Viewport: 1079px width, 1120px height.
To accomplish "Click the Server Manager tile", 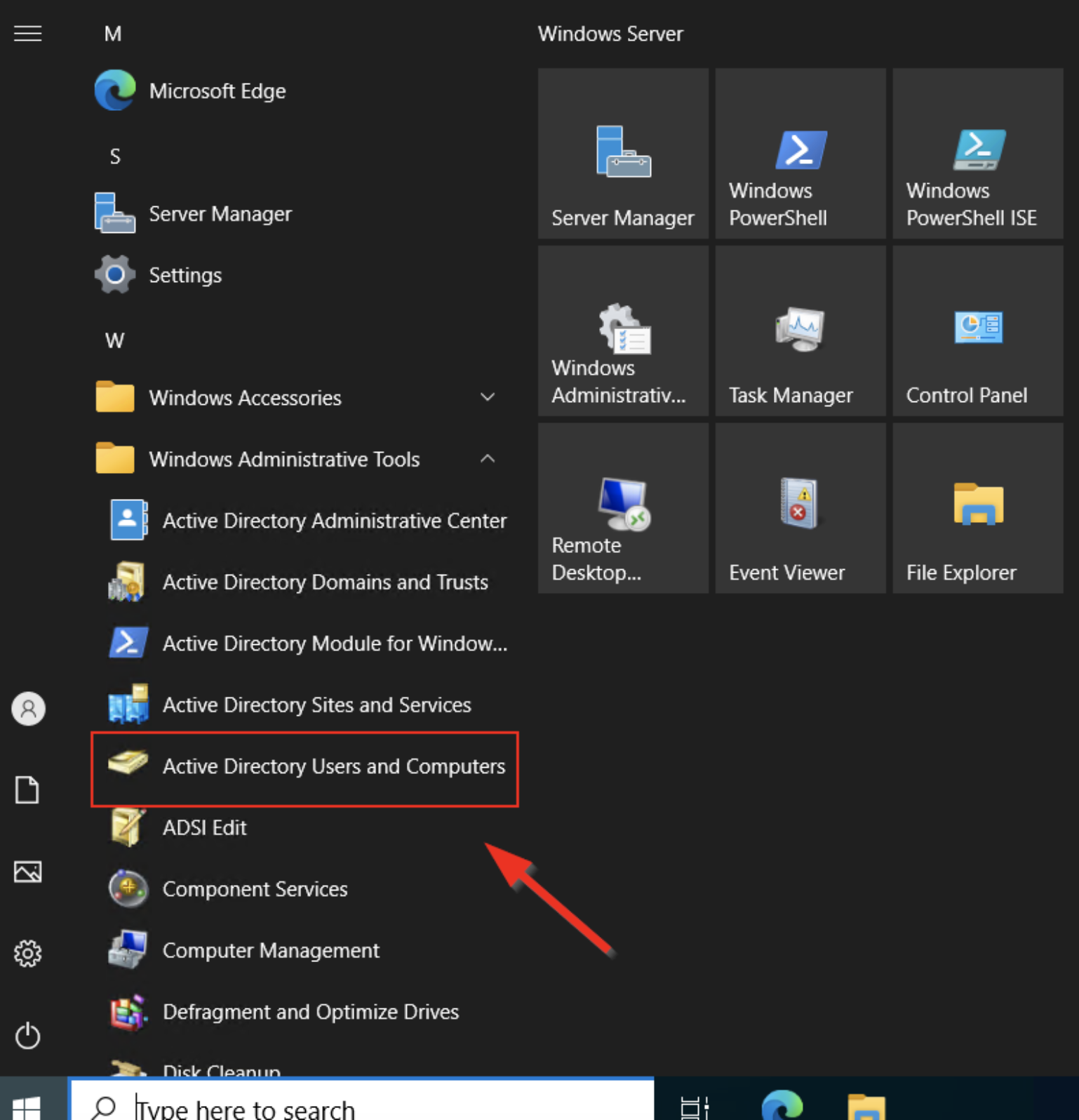I will point(623,153).
